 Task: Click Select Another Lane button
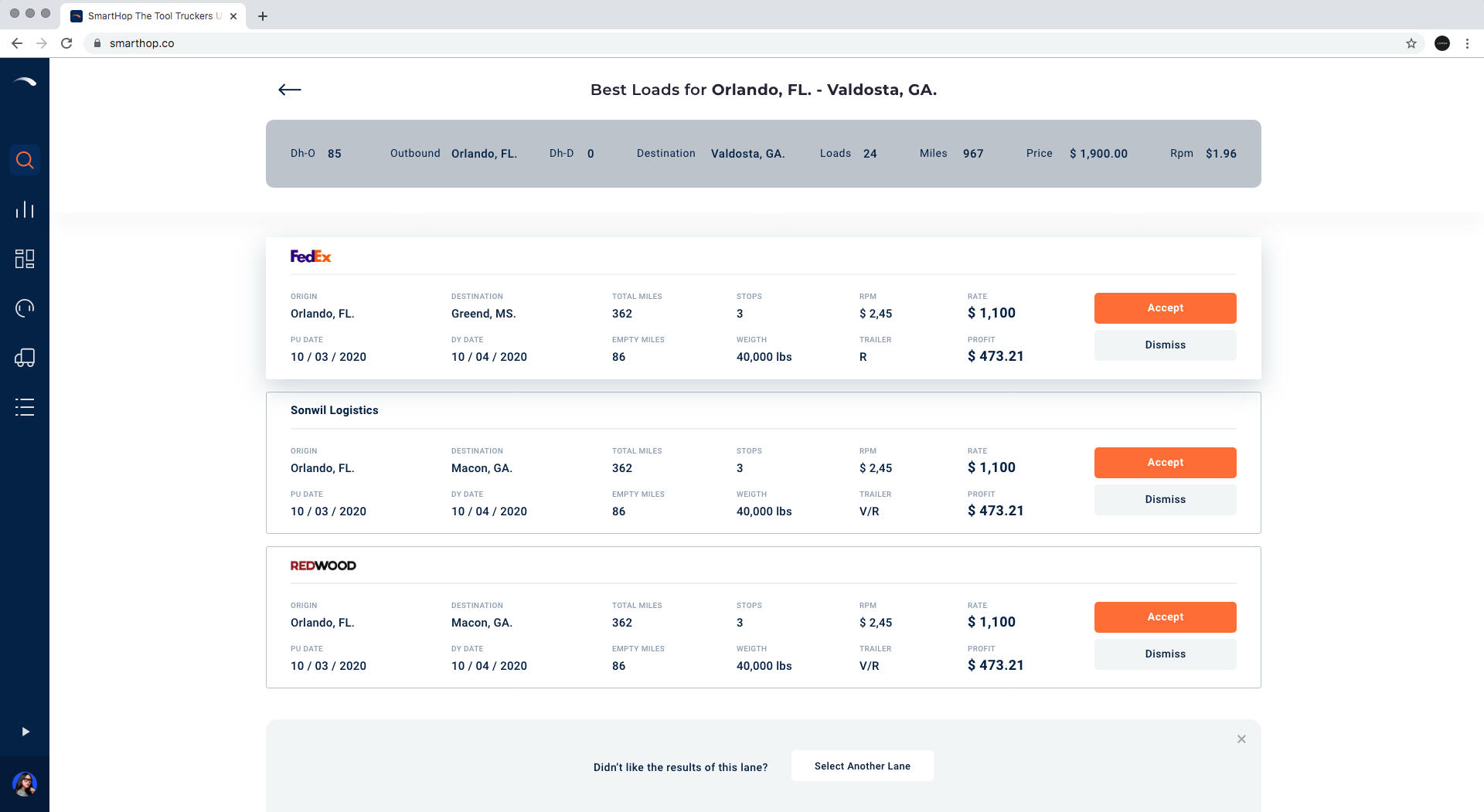(x=862, y=766)
